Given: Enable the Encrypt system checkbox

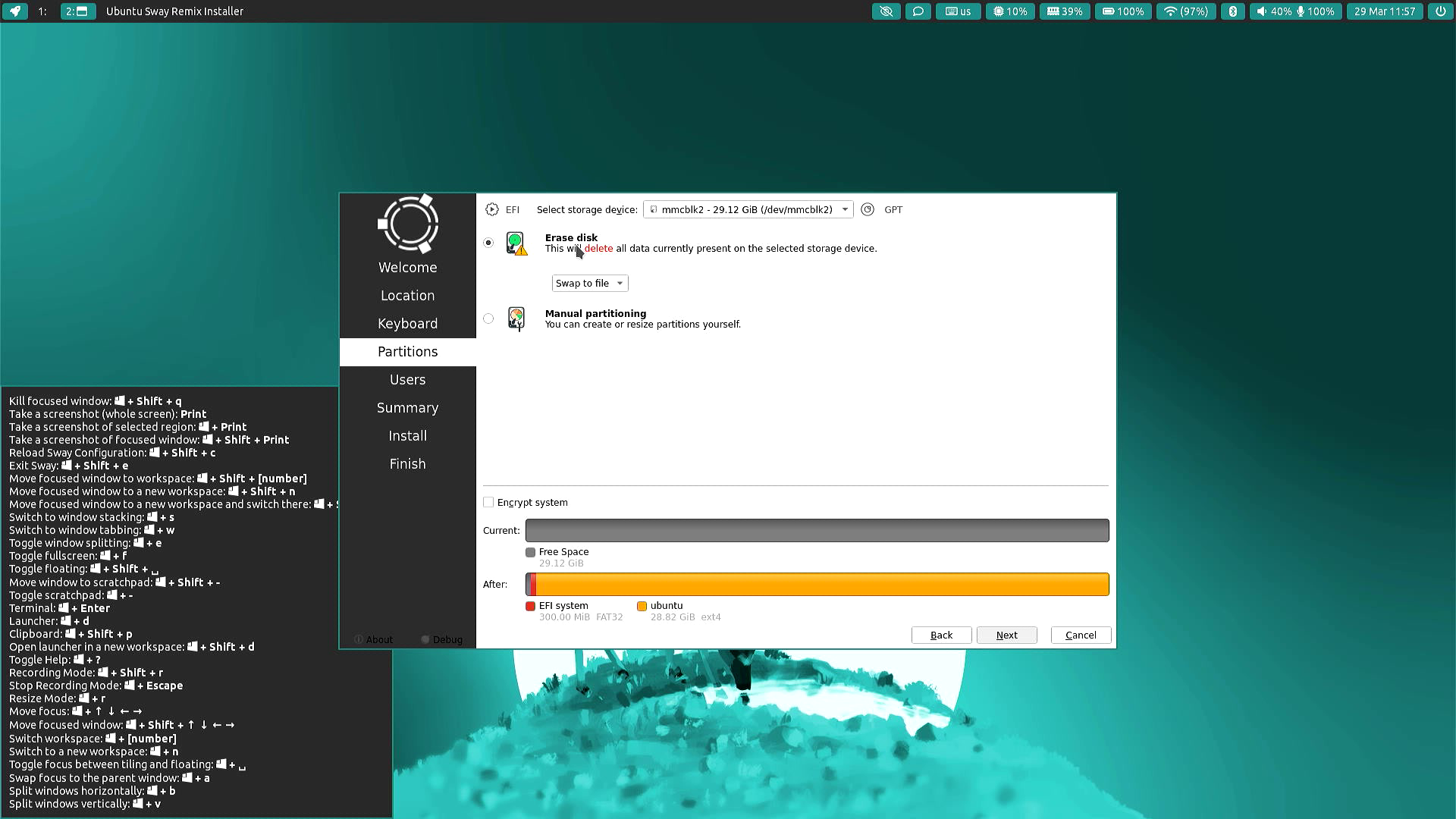Looking at the screenshot, I should 488,503.
